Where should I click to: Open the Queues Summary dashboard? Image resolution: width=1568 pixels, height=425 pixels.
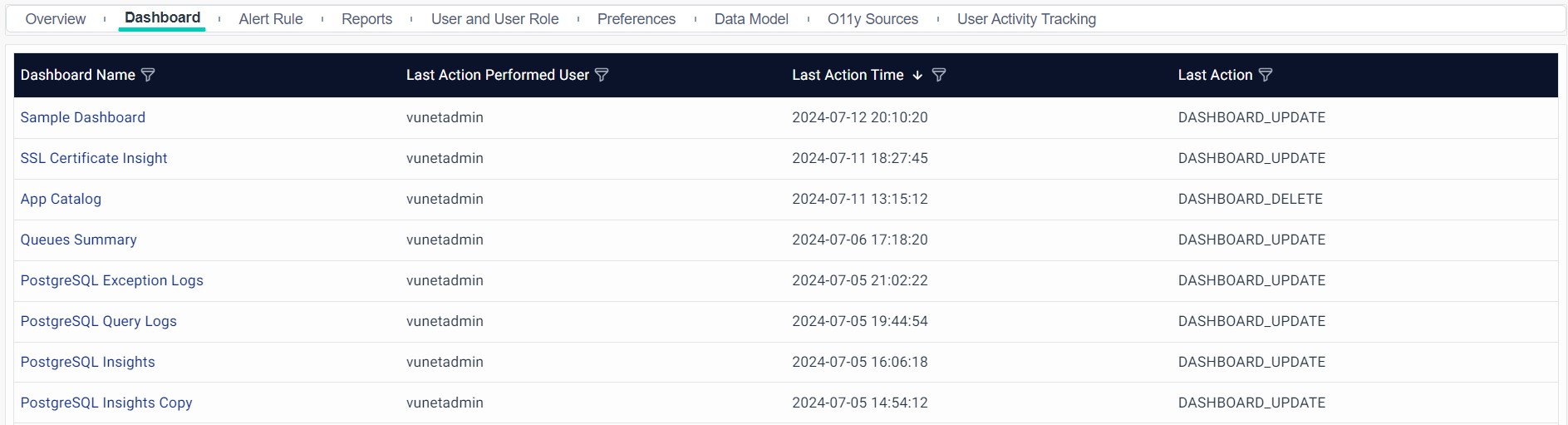tap(79, 240)
